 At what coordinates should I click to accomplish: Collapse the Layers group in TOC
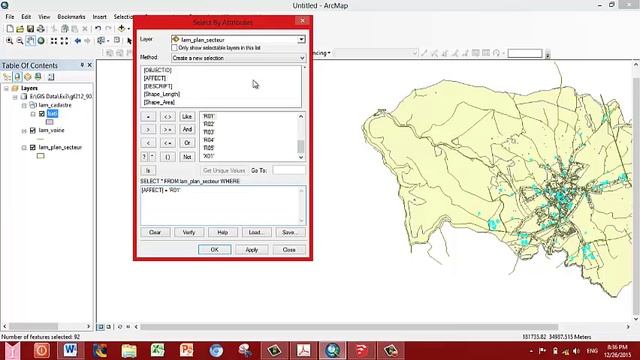[x=6, y=88]
